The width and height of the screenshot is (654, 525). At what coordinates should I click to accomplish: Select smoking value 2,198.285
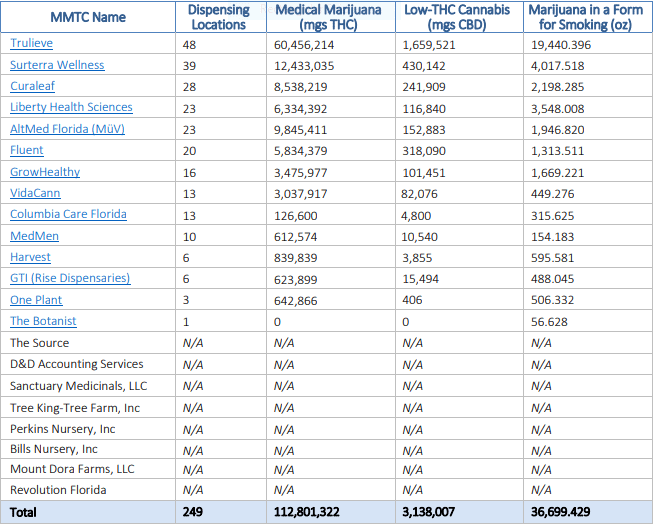click(558, 87)
